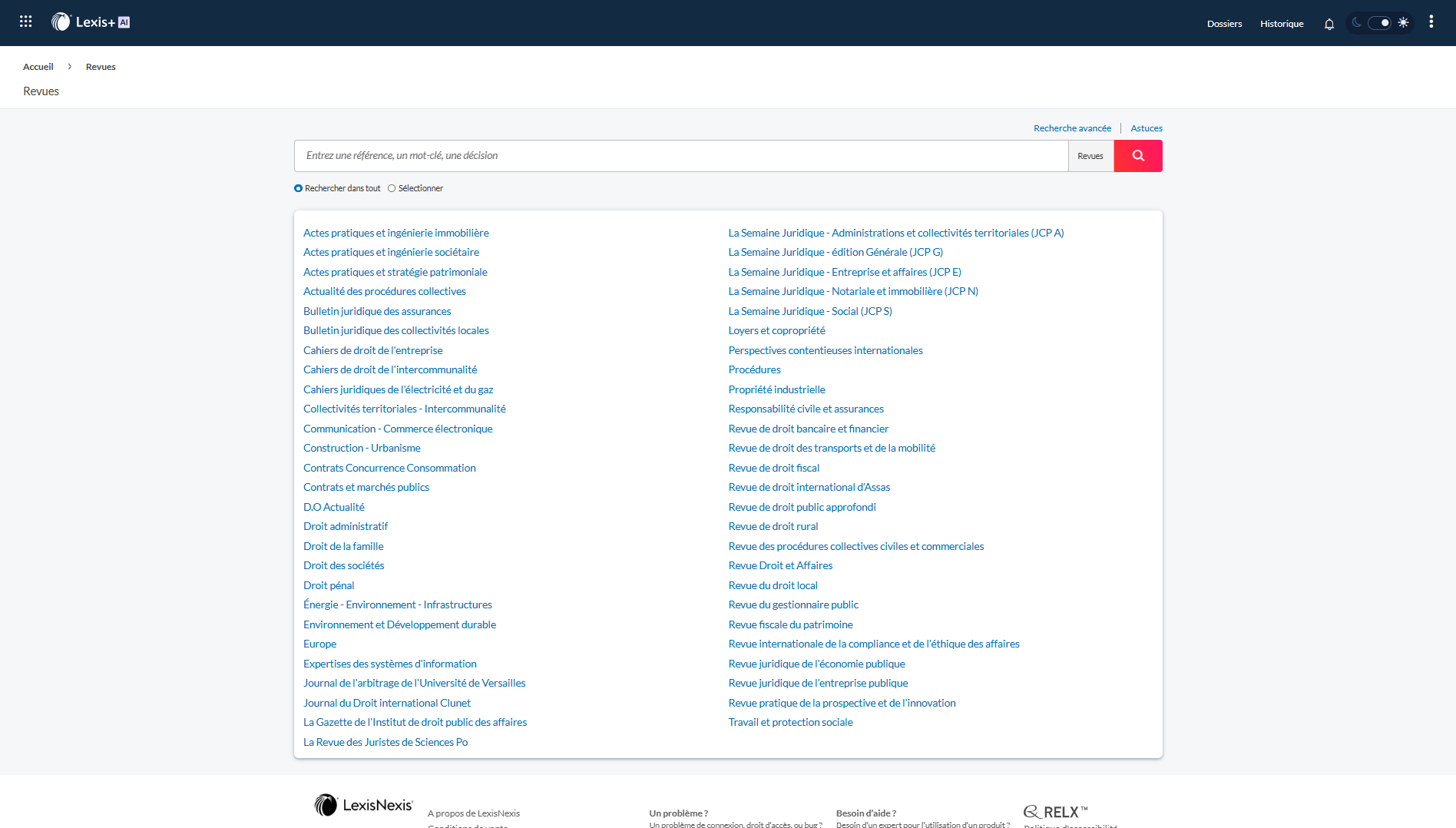This screenshot has height=828, width=1456.
Task: Open Dossiers in the top bar
Action: click(1224, 24)
